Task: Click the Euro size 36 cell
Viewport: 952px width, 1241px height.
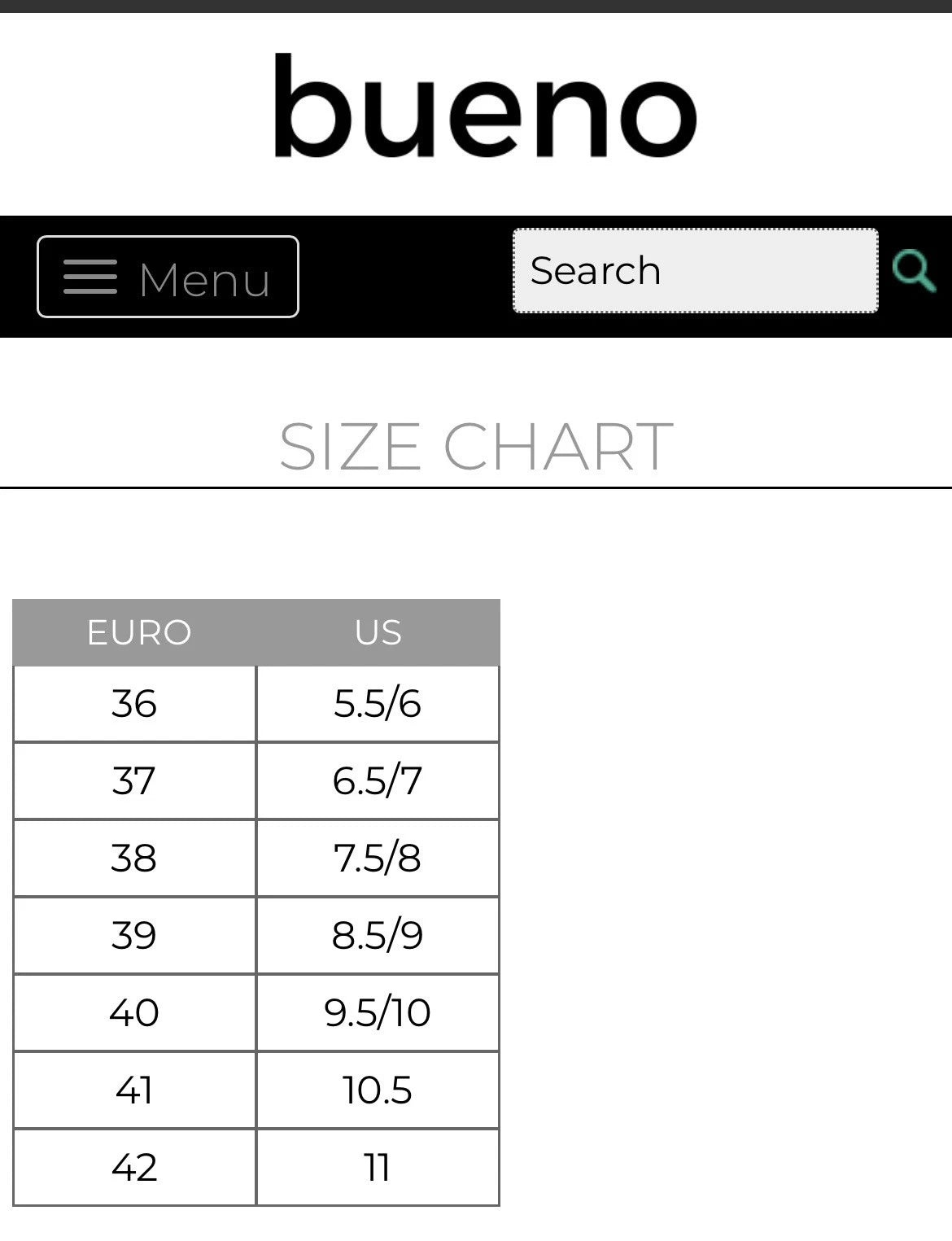Action: (x=134, y=704)
